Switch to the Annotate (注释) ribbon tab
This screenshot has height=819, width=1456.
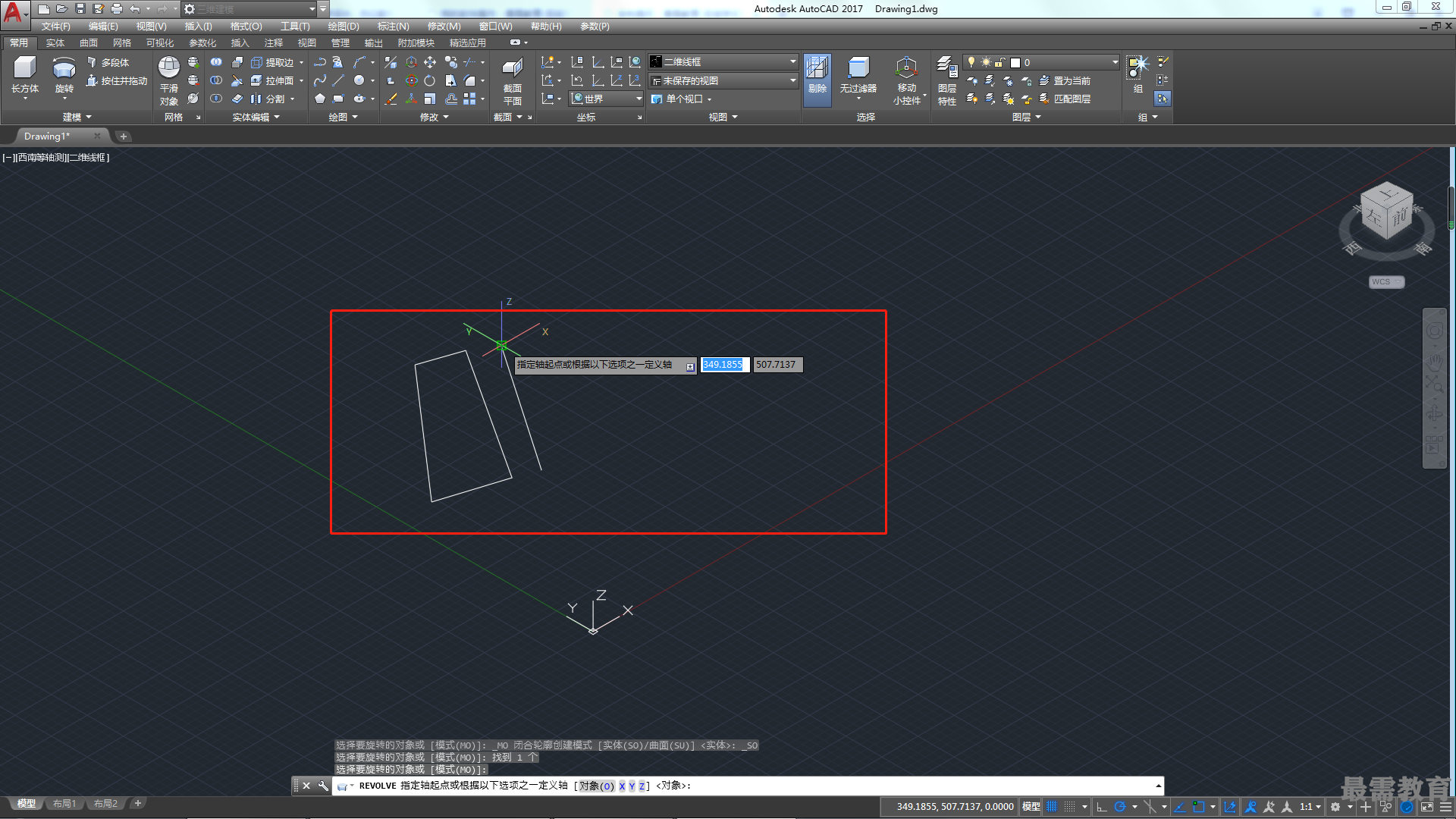(x=273, y=42)
